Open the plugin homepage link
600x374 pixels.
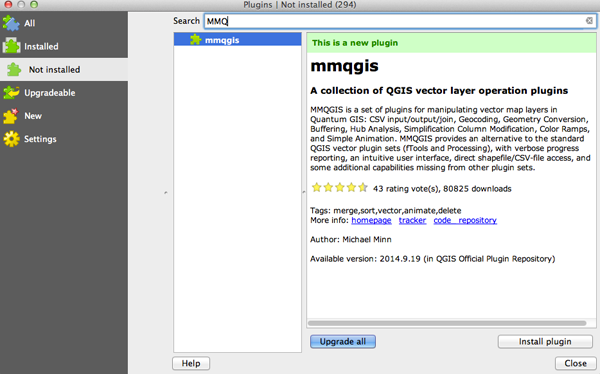pos(371,220)
